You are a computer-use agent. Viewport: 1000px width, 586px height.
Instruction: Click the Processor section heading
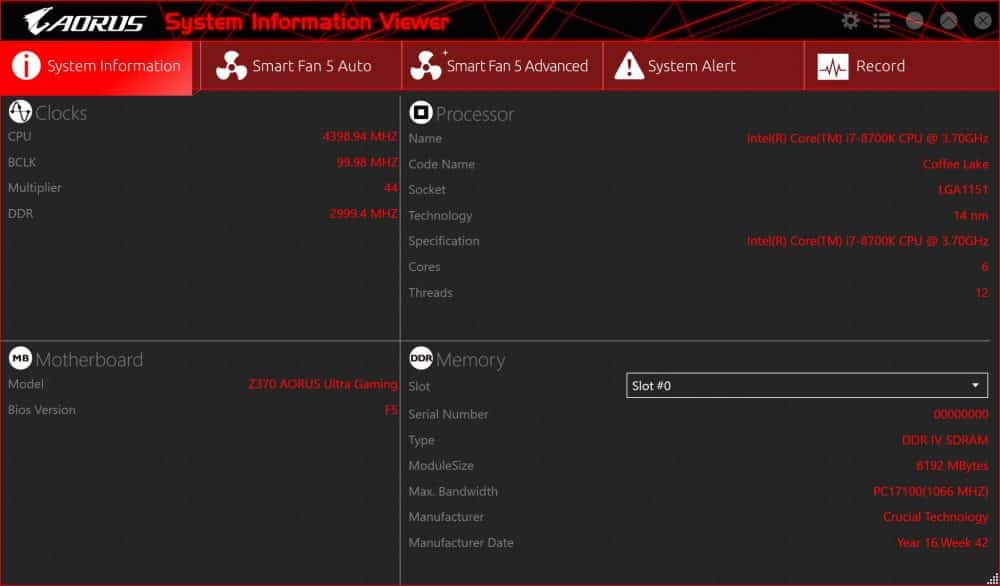click(475, 114)
